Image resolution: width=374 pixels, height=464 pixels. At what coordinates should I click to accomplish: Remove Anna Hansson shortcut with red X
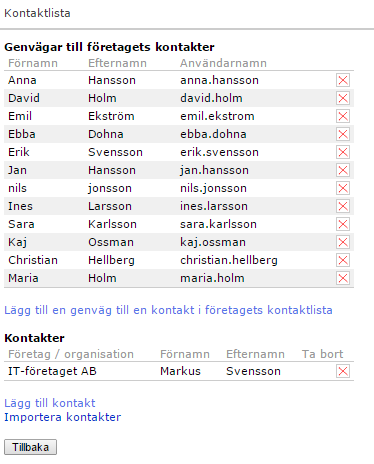click(x=343, y=80)
